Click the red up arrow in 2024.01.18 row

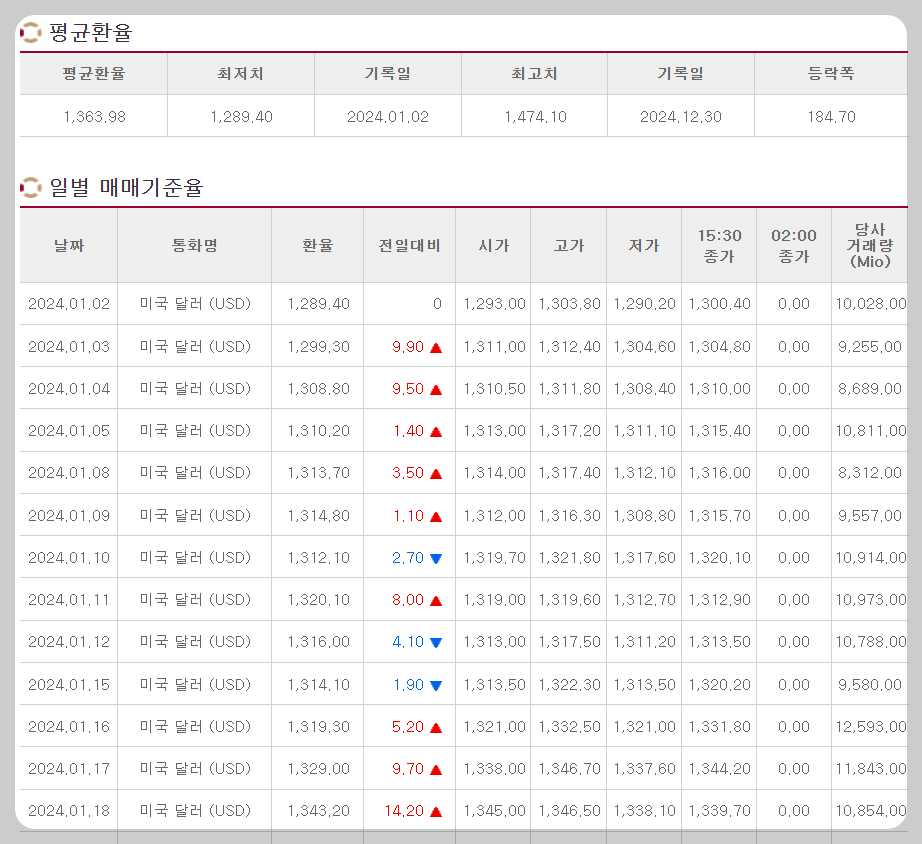point(436,812)
